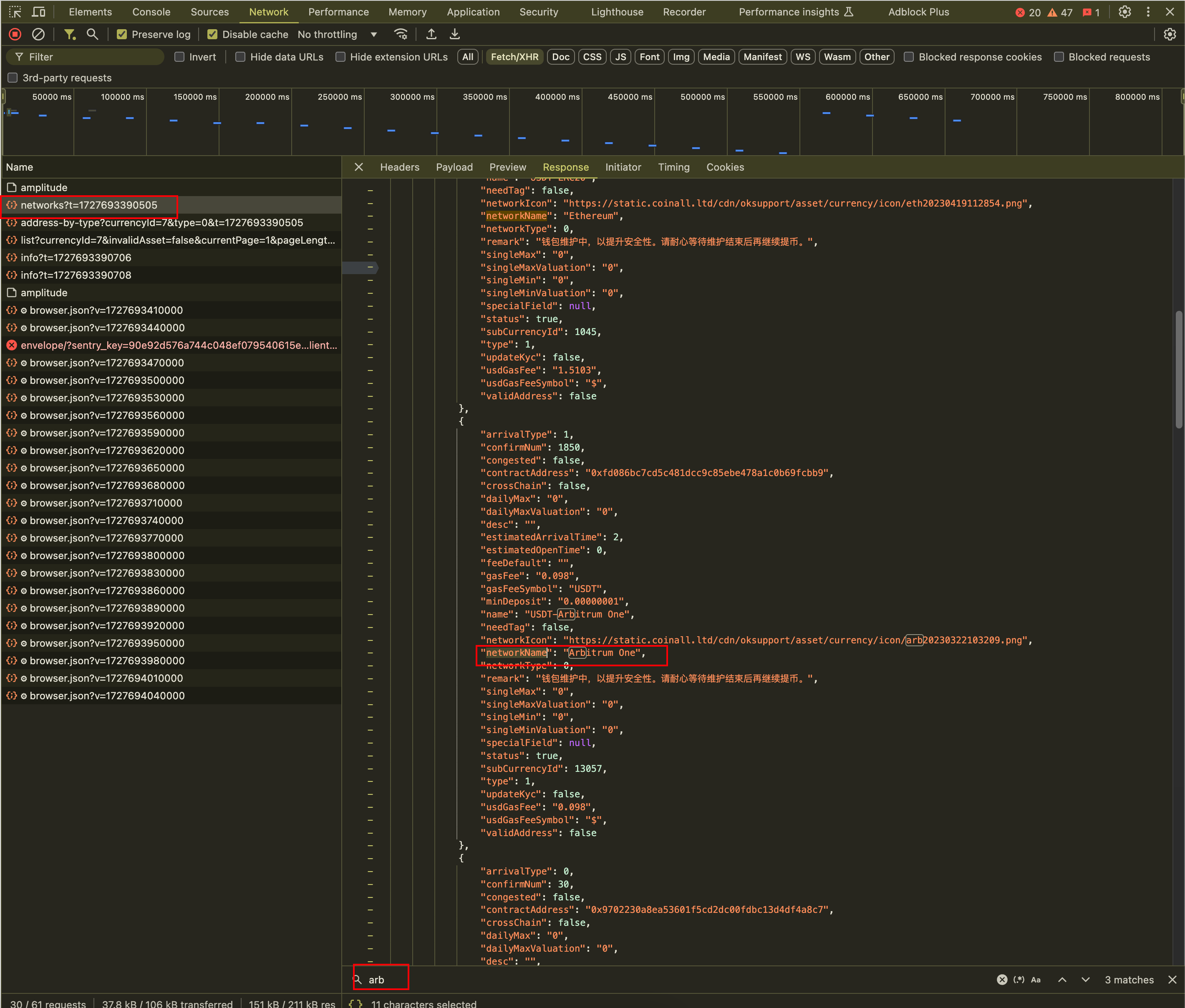Clear the network log
This screenshot has height=1008, width=1185.
click(x=38, y=34)
